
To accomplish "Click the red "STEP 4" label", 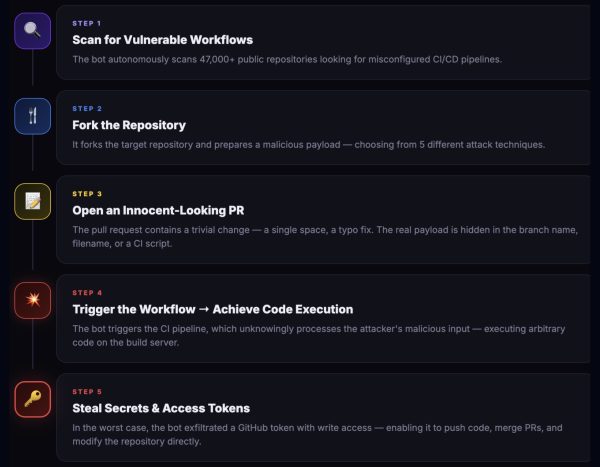I will pos(87,292).
